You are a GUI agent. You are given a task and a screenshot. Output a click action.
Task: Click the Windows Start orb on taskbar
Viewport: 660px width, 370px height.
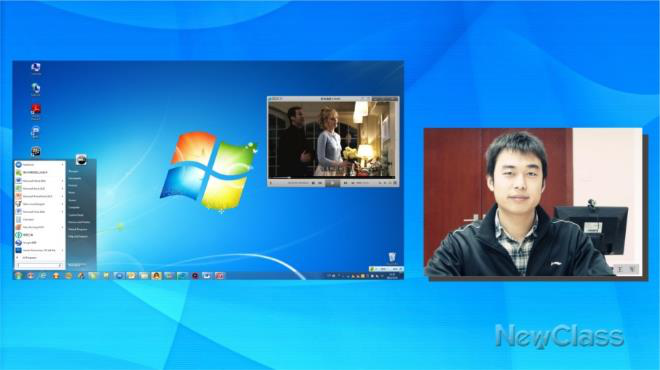(x=19, y=276)
